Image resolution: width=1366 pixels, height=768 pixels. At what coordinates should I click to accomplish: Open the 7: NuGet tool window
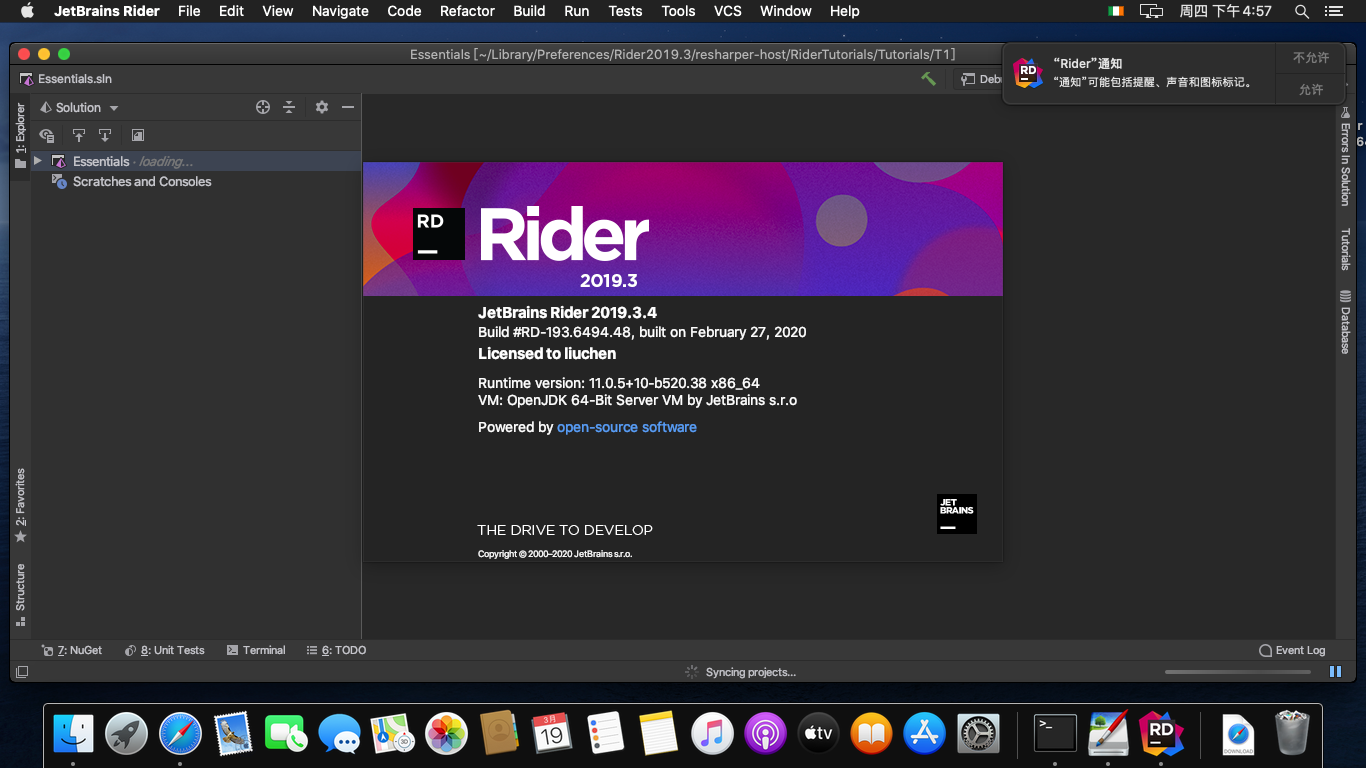(72, 650)
